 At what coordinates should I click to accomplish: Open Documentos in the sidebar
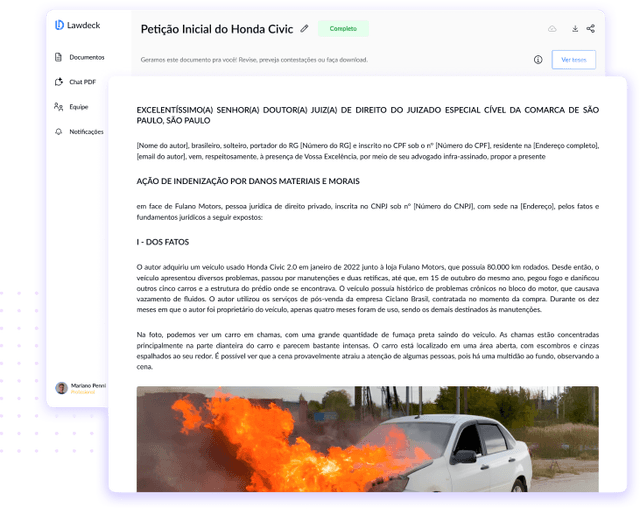click(80, 57)
